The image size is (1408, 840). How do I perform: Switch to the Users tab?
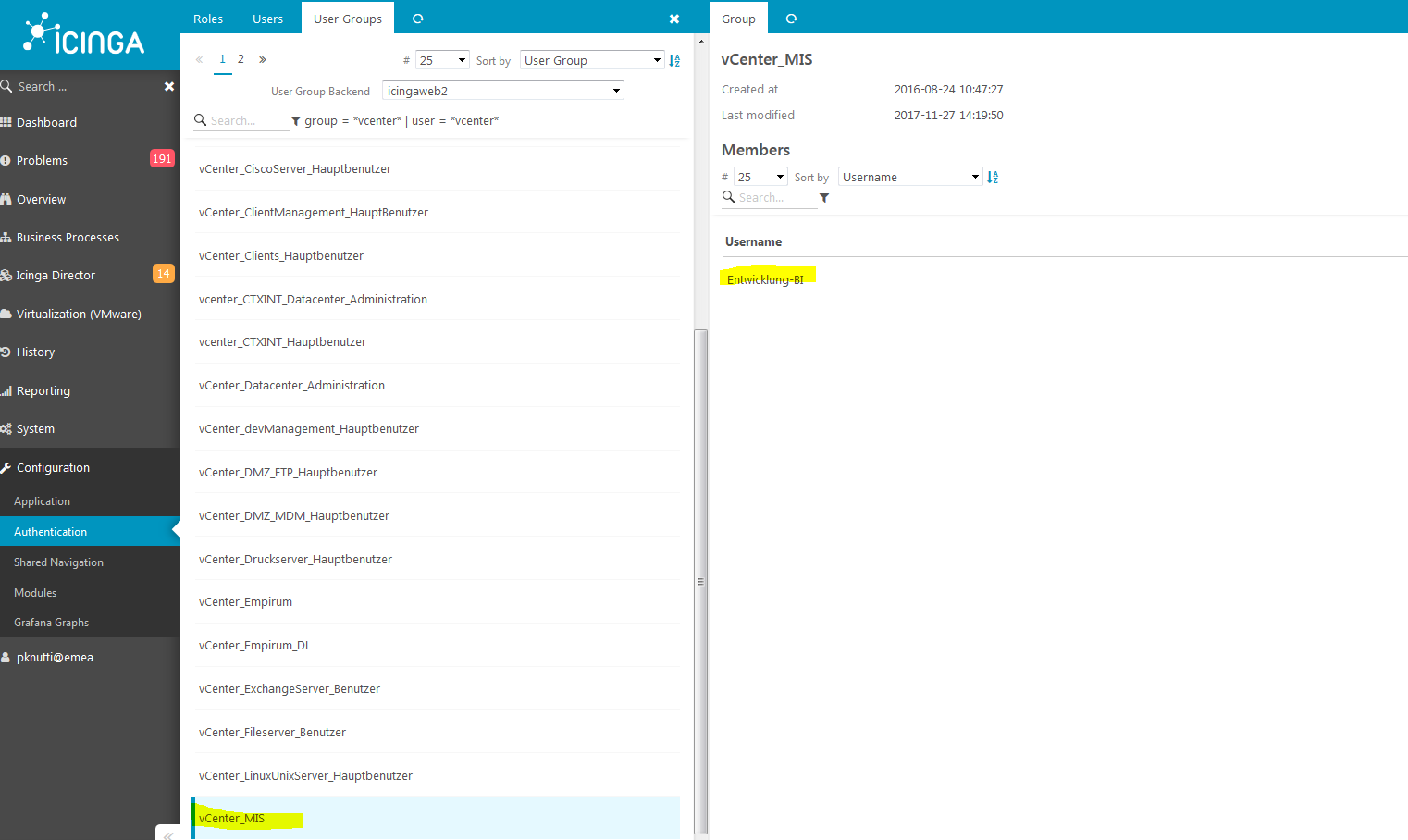(x=267, y=18)
